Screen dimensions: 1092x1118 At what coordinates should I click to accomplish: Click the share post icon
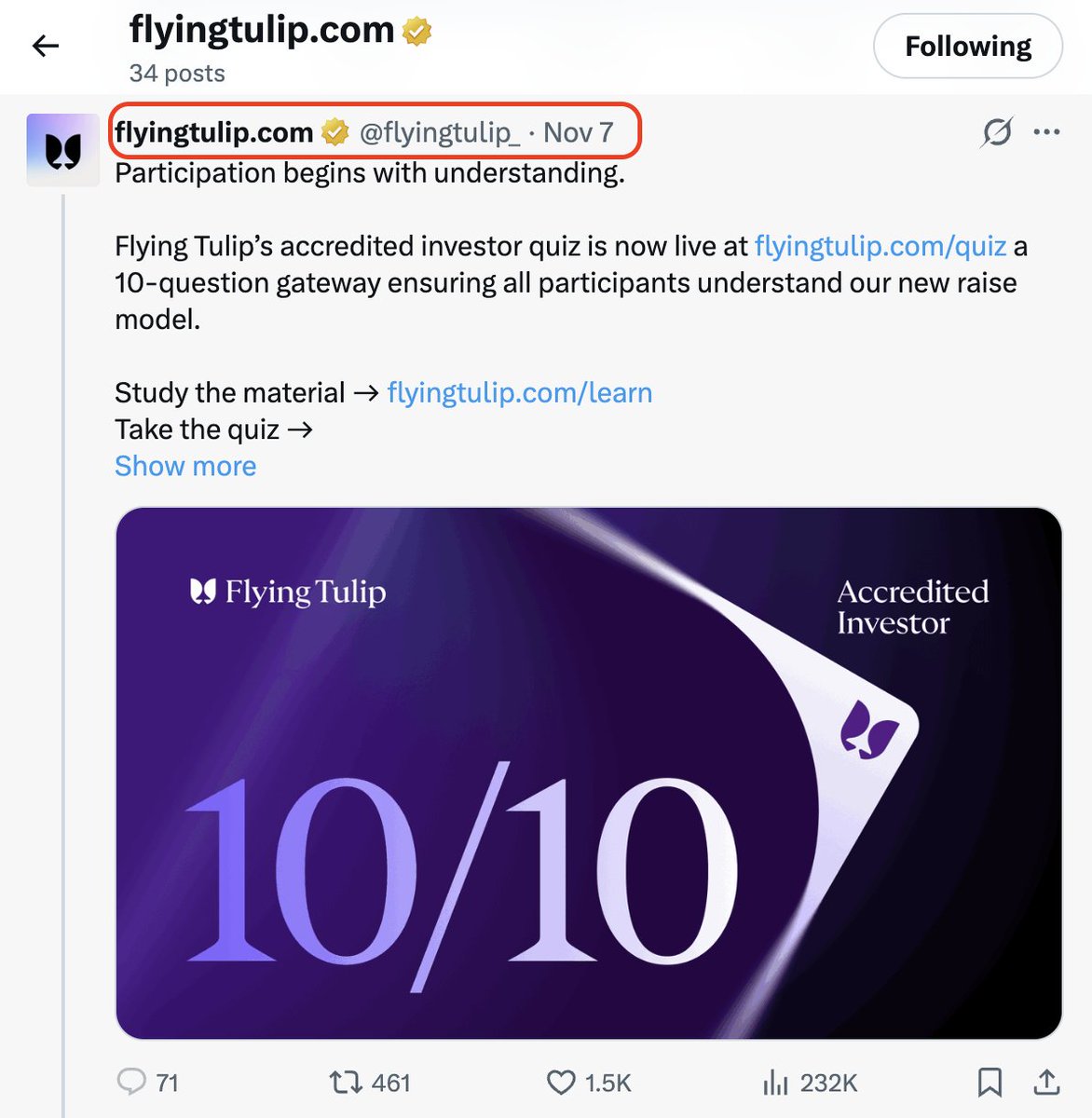[x=1046, y=1082]
